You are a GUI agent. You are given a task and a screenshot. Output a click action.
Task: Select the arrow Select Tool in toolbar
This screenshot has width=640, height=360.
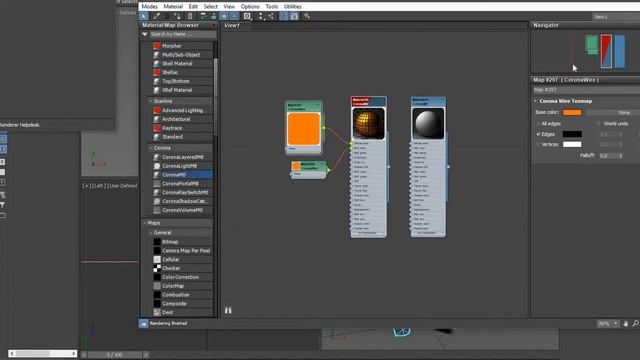[143, 16]
